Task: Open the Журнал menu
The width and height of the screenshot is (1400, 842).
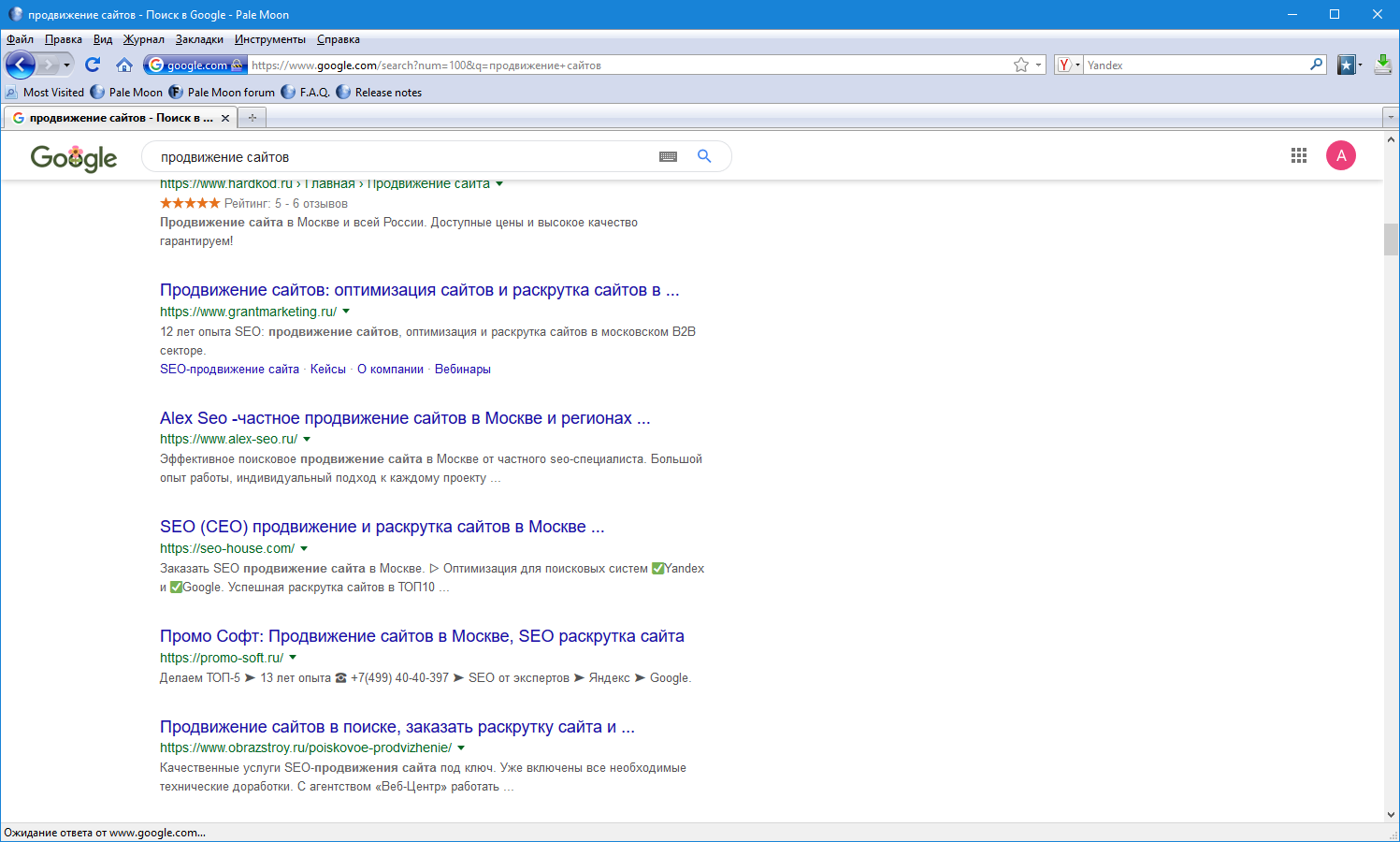Action: point(143,39)
